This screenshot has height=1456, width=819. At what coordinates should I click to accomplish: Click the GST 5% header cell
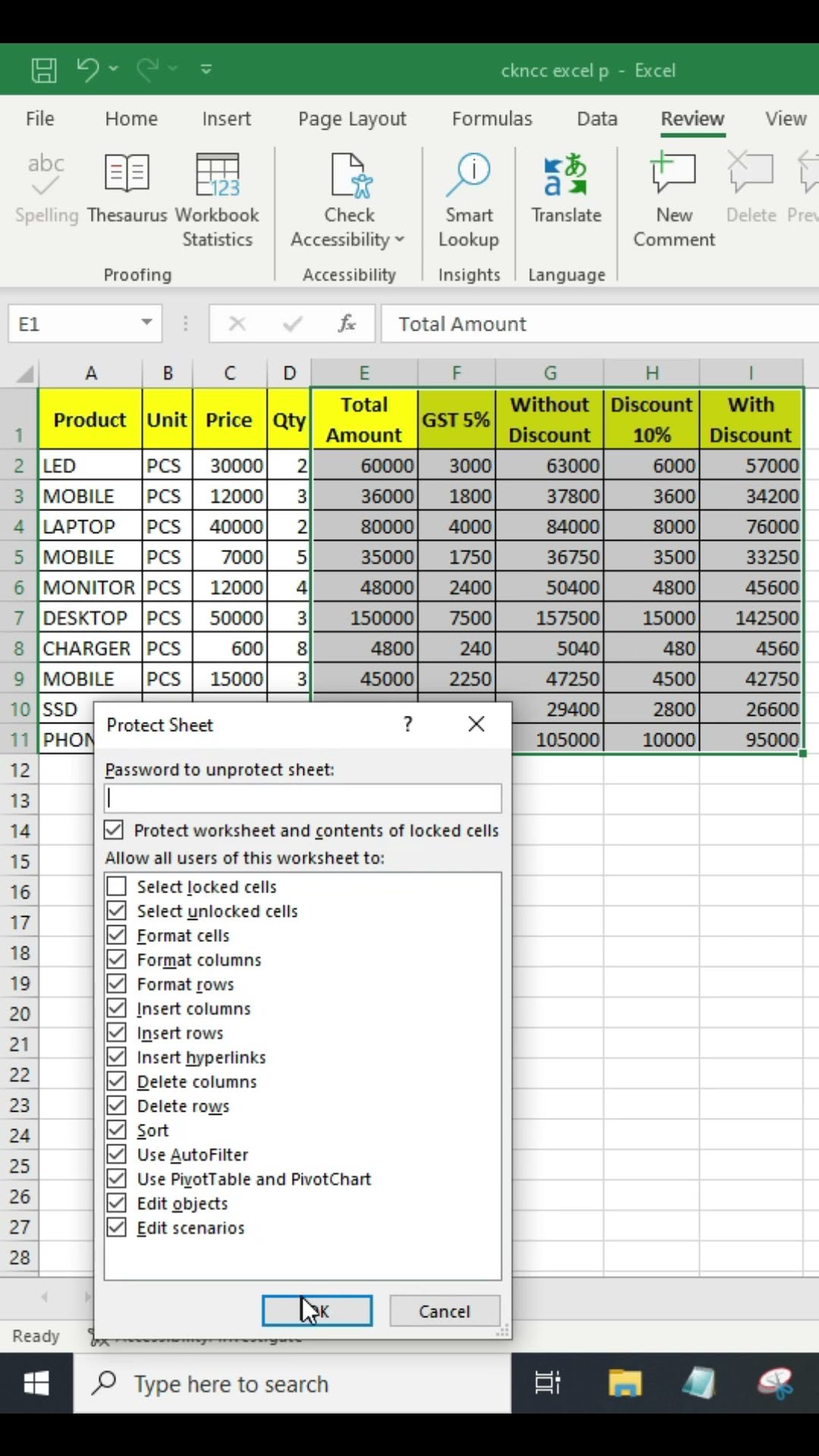457,419
